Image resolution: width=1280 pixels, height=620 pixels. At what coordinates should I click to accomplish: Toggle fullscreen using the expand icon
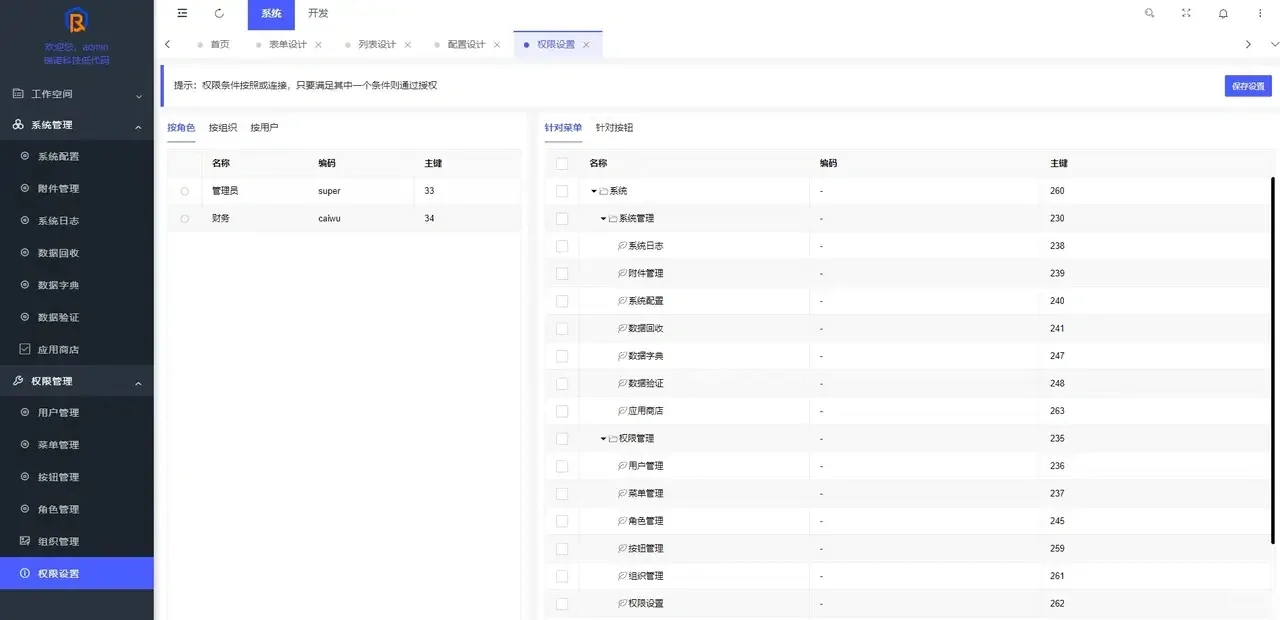[1185, 13]
